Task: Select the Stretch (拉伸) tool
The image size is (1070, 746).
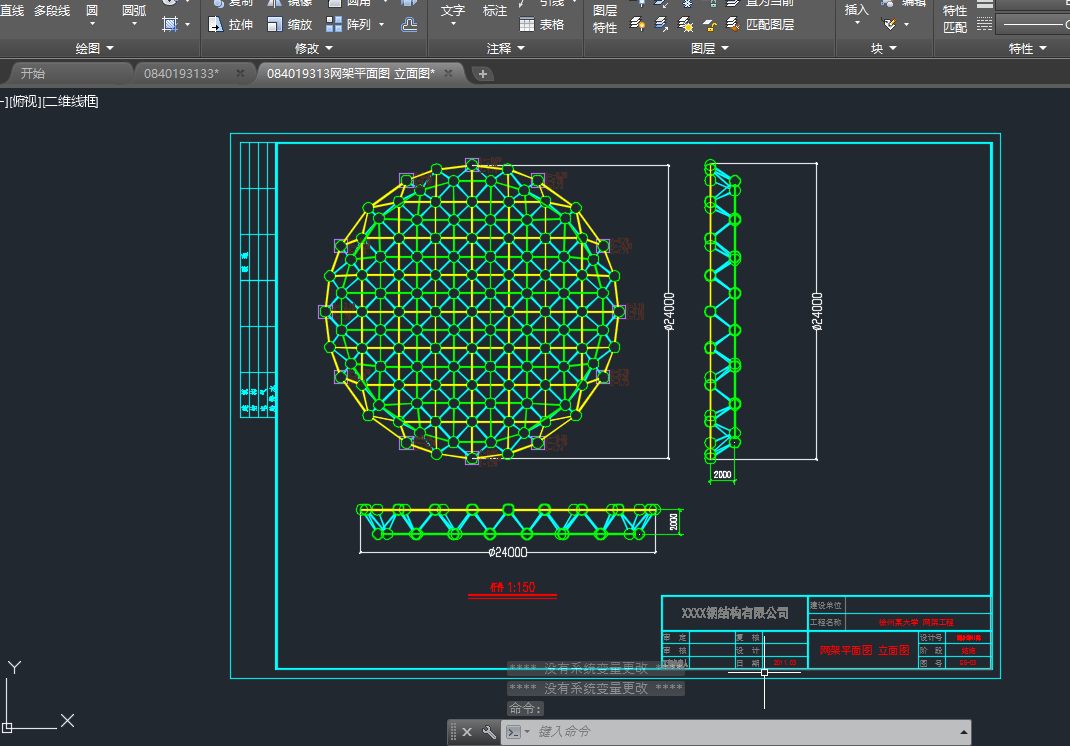Action: click(231, 24)
